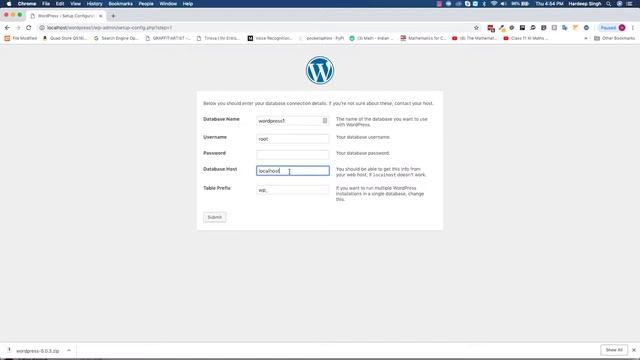Image resolution: width=640 pixels, height=360 pixels.
Task: Open the File menu
Action: (x=46, y=4)
